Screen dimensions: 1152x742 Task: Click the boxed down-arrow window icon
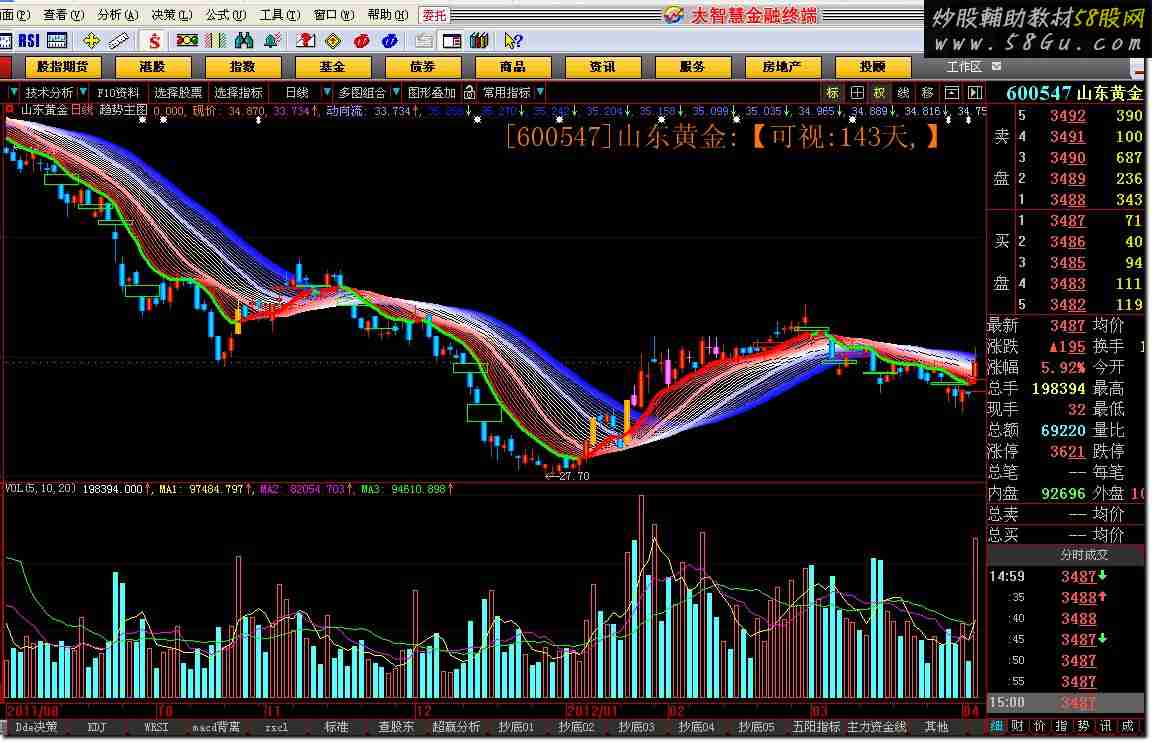click(x=951, y=93)
